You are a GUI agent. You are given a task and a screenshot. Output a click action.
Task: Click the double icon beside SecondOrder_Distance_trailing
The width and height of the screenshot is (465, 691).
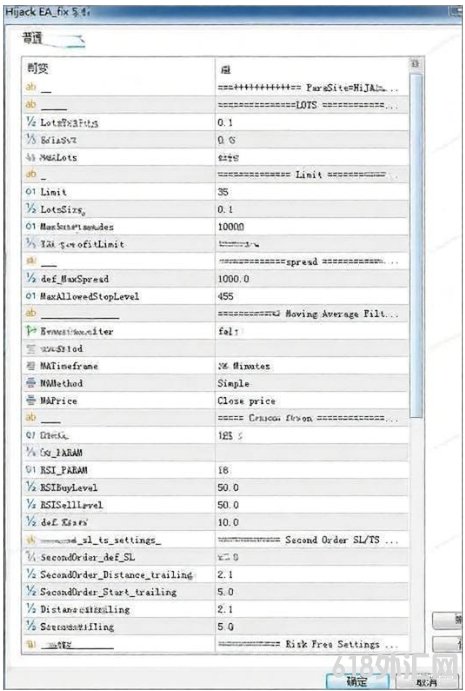tap(30, 574)
